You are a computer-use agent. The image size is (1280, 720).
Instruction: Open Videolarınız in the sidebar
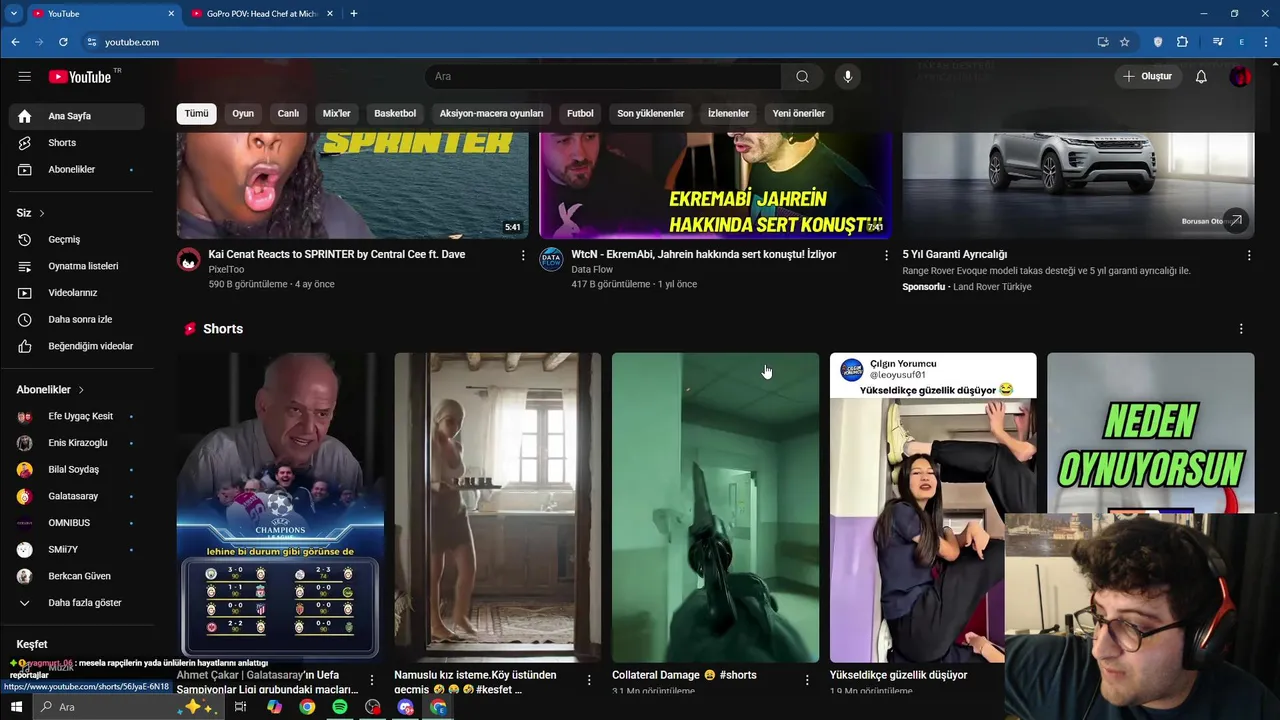click(76, 293)
